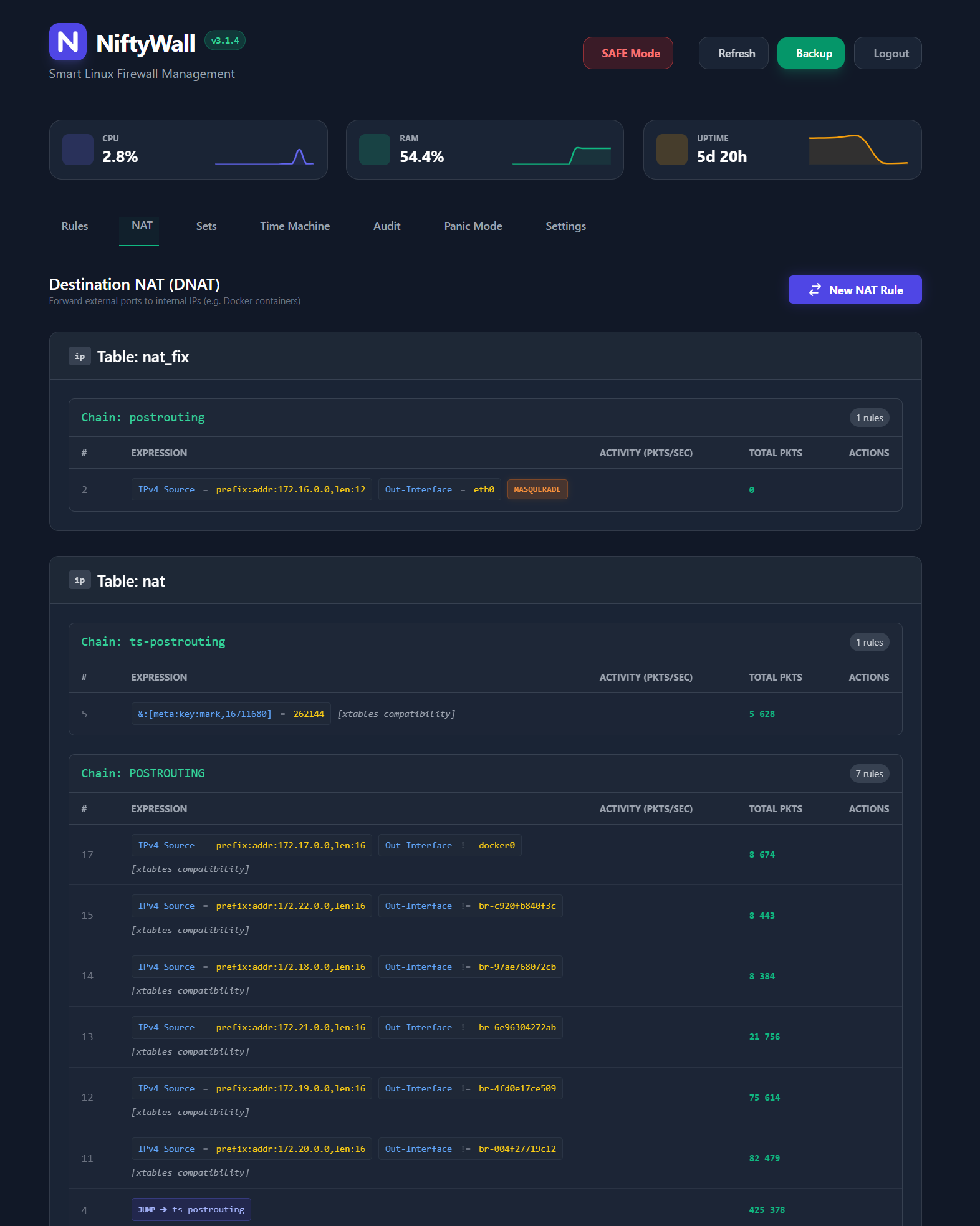Open the Settings tab

point(565,226)
